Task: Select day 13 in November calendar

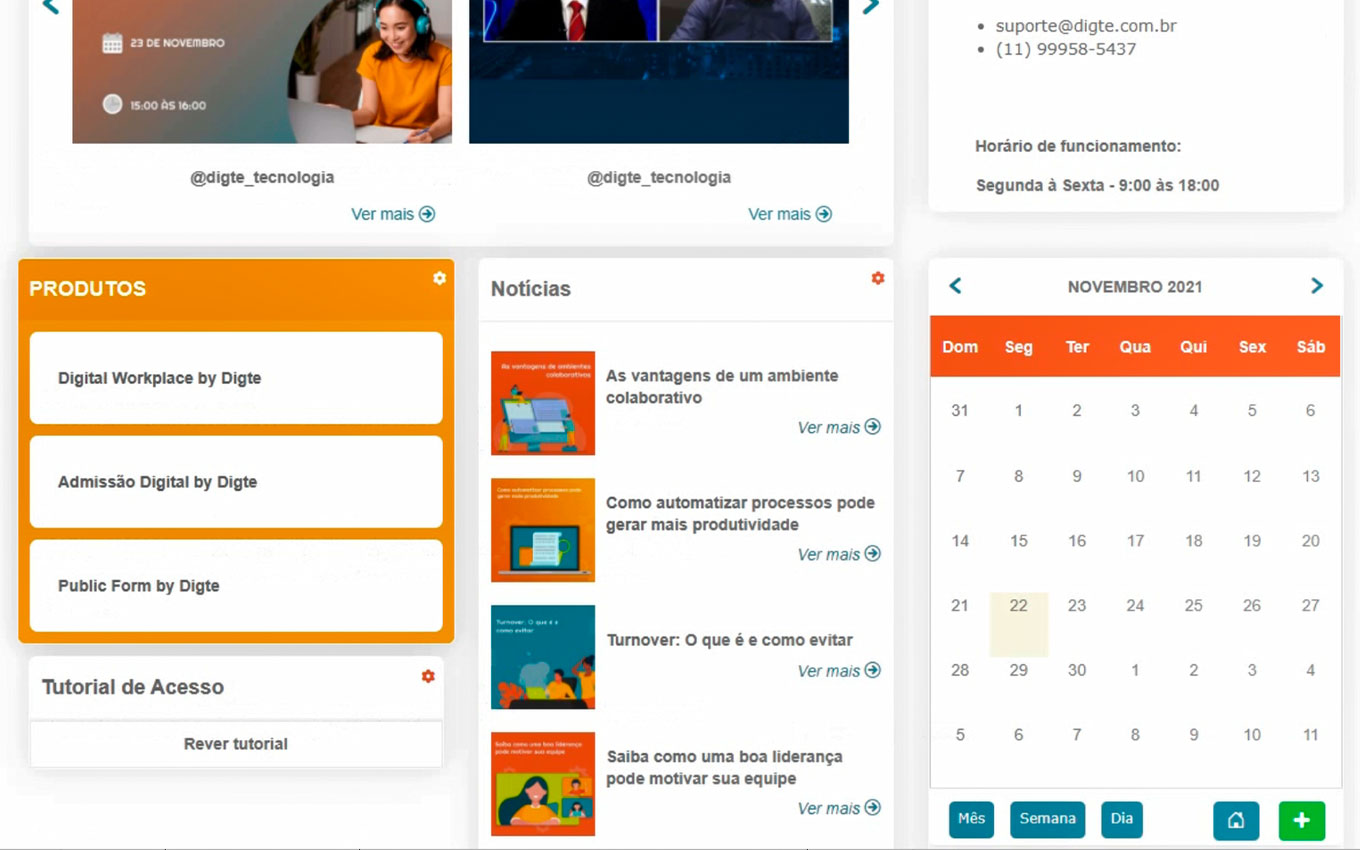Action: [x=1311, y=476]
